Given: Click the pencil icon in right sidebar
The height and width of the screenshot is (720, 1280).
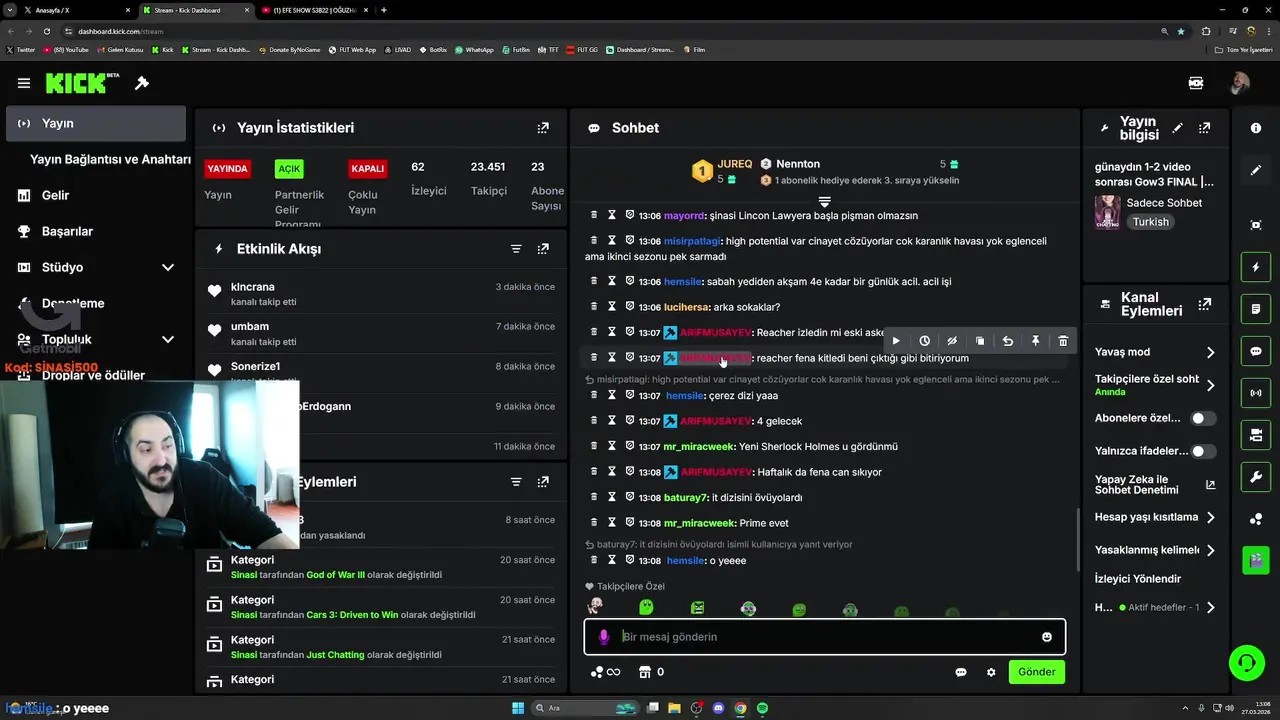Looking at the screenshot, I should click(x=1256, y=170).
